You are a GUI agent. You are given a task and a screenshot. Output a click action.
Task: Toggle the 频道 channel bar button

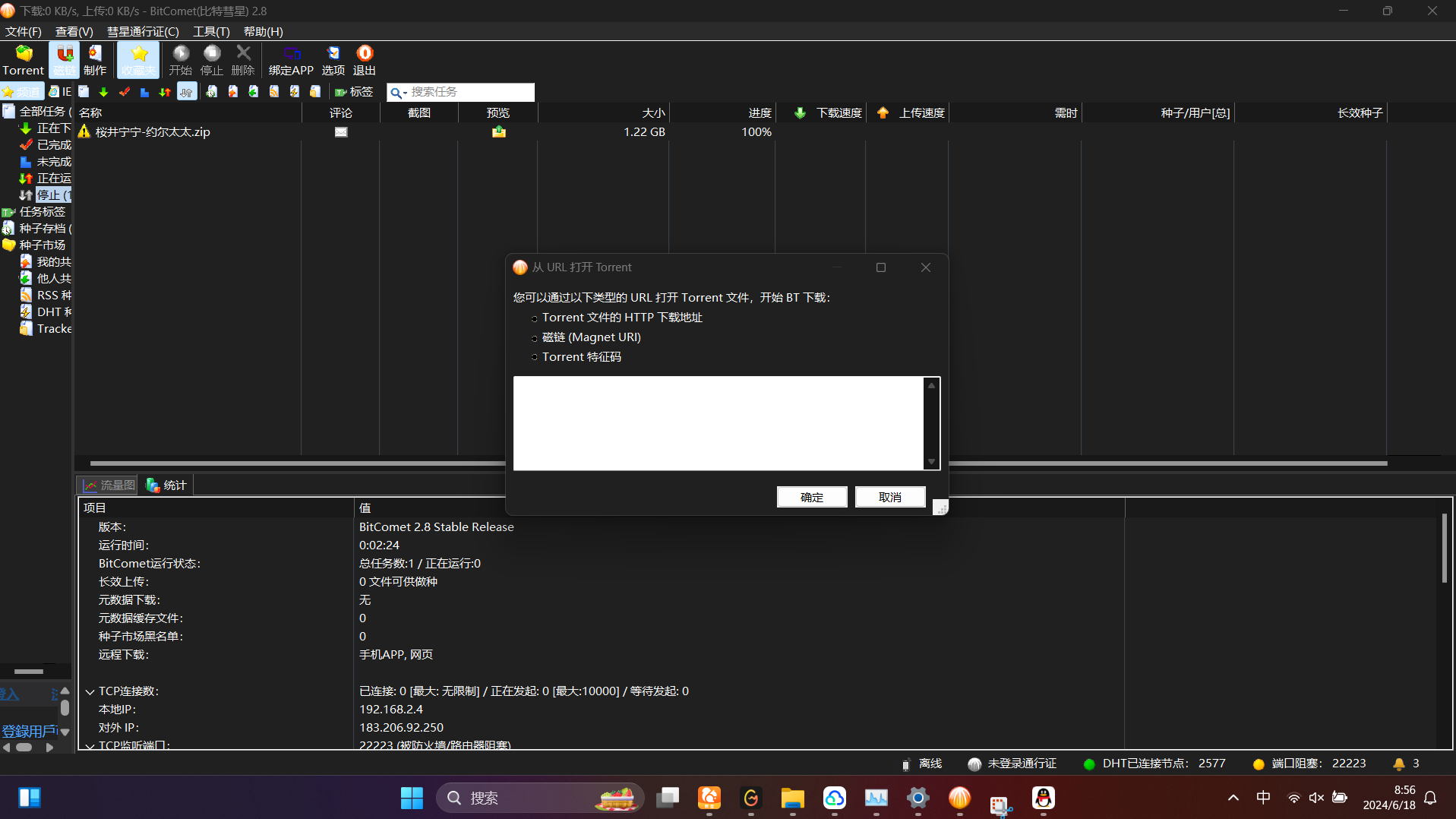(x=22, y=92)
